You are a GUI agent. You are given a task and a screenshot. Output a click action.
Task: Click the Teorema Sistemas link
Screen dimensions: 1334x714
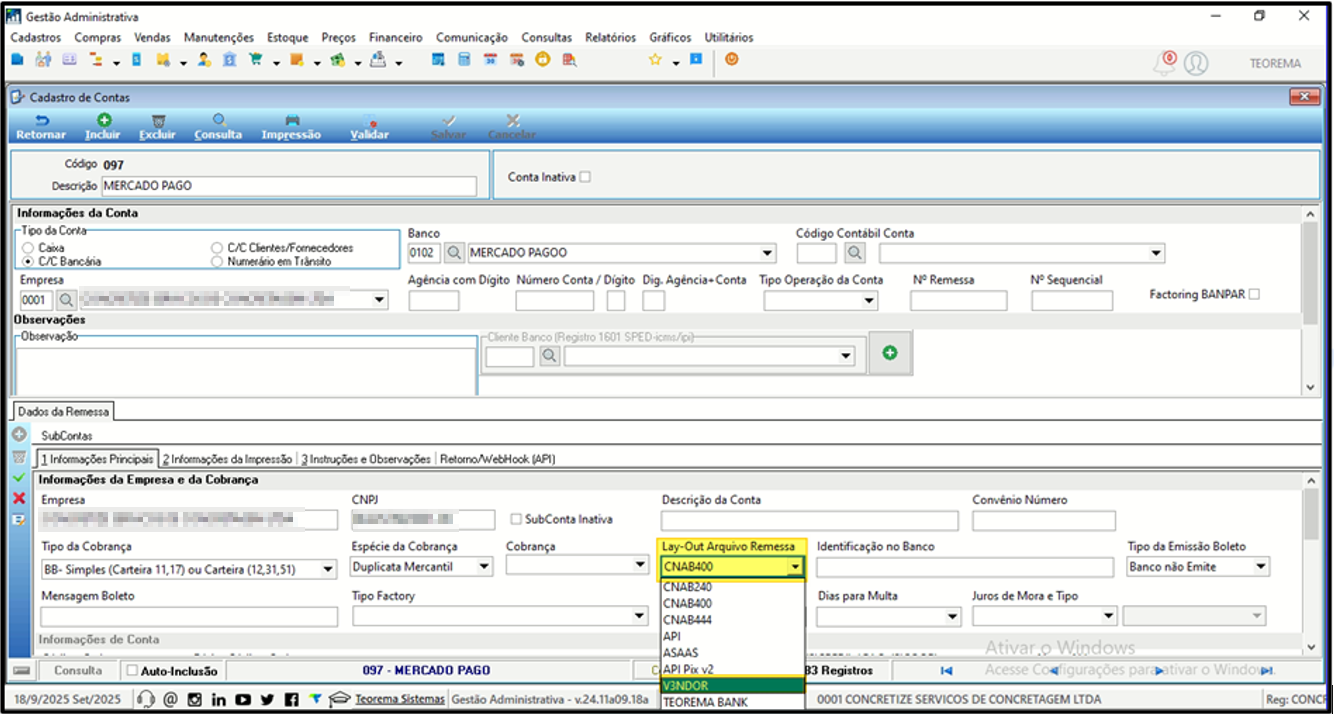400,699
